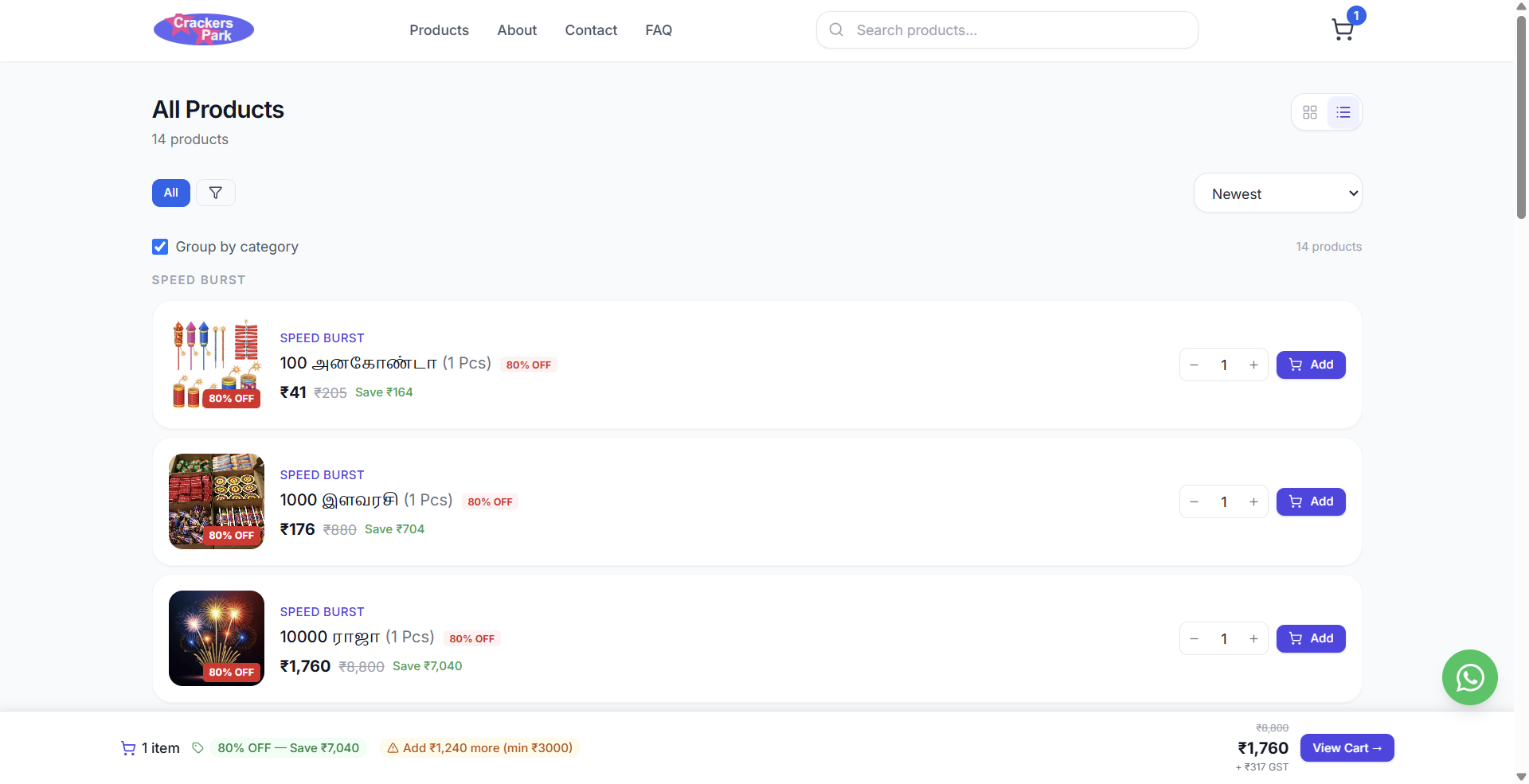Click the search magnifier icon

coord(836,30)
